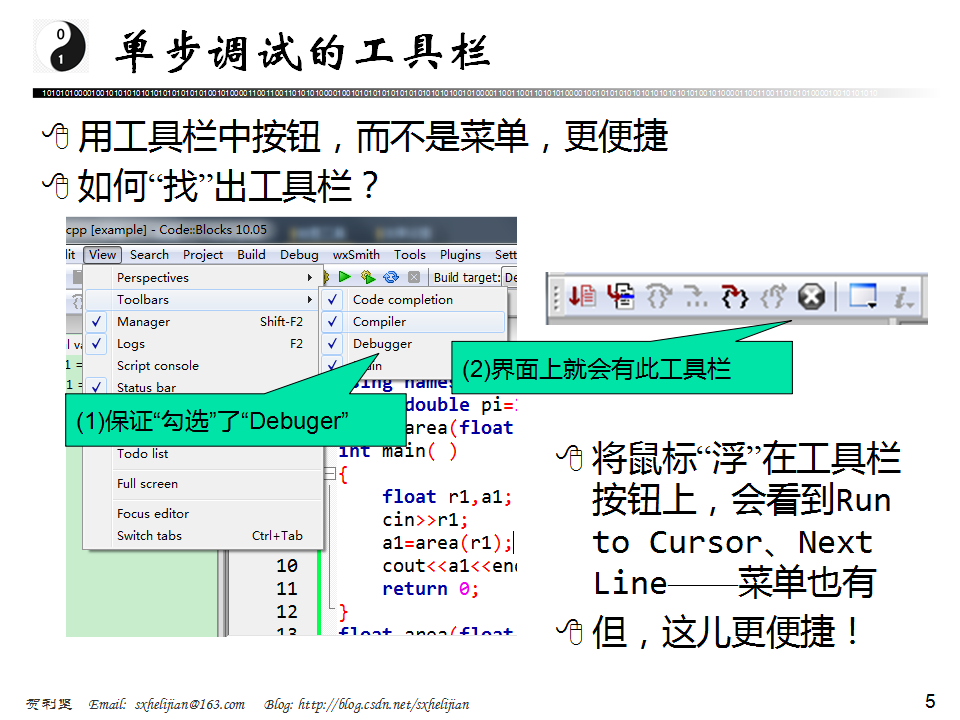The image size is (960, 720).
Task: Click the Script console menu entry
Action: pos(158,366)
